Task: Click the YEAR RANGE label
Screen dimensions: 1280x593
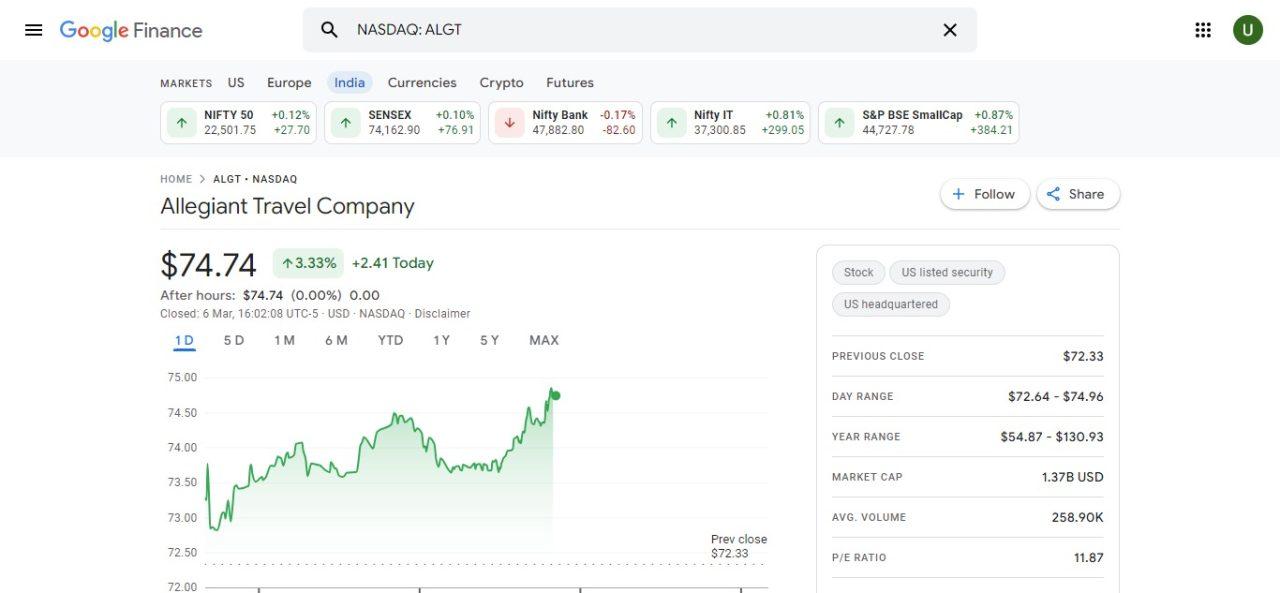Action: pos(866,437)
